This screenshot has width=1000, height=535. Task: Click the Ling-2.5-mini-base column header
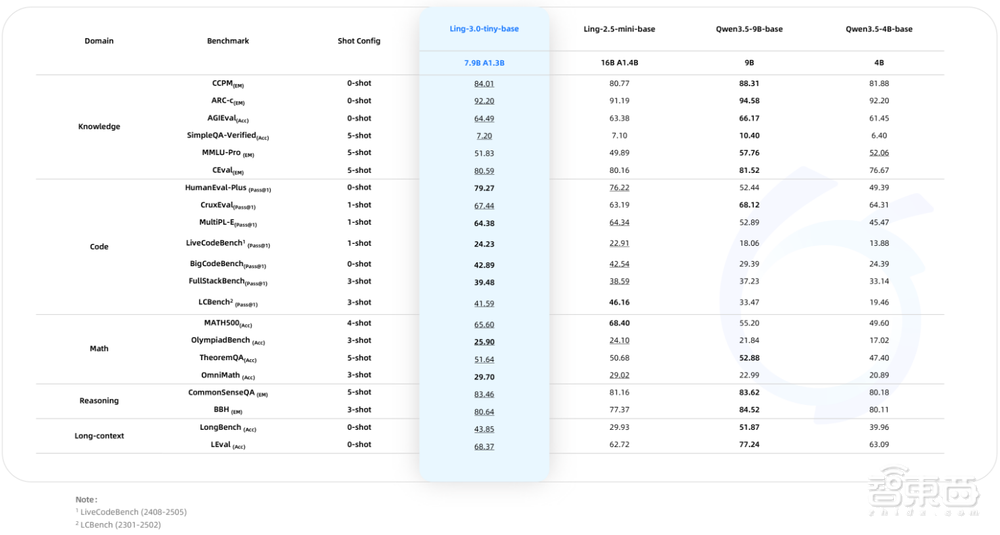(x=619, y=29)
